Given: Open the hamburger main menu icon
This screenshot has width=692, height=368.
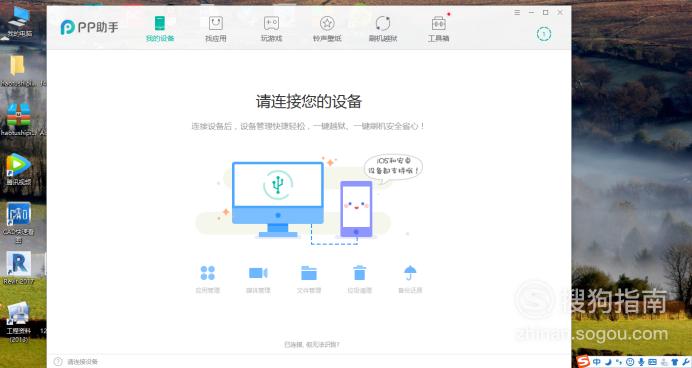Looking at the screenshot, I should (x=517, y=12).
